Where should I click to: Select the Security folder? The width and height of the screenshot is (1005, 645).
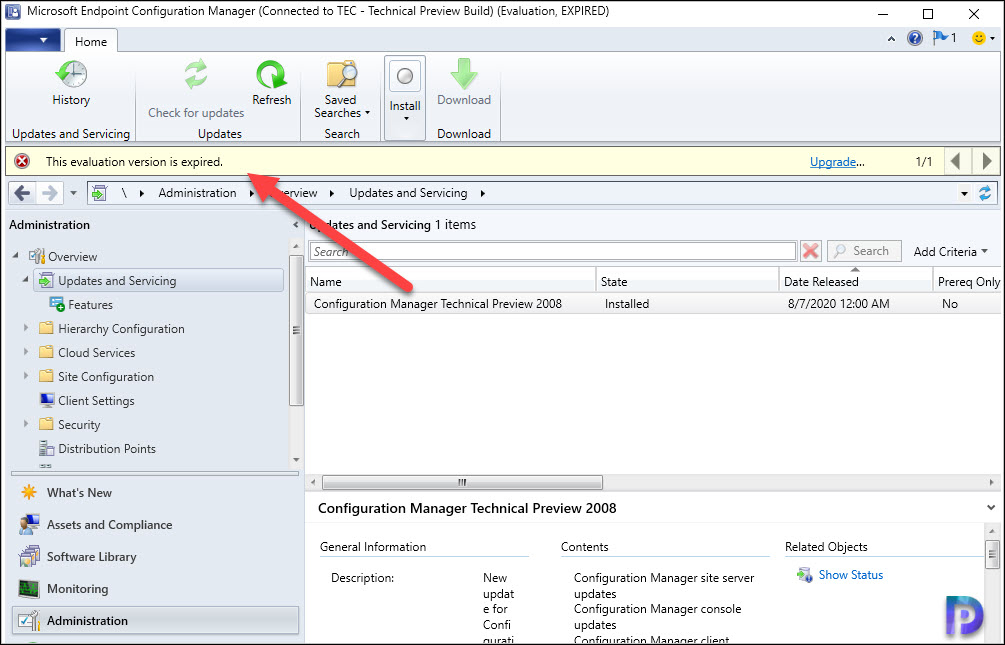[79, 424]
